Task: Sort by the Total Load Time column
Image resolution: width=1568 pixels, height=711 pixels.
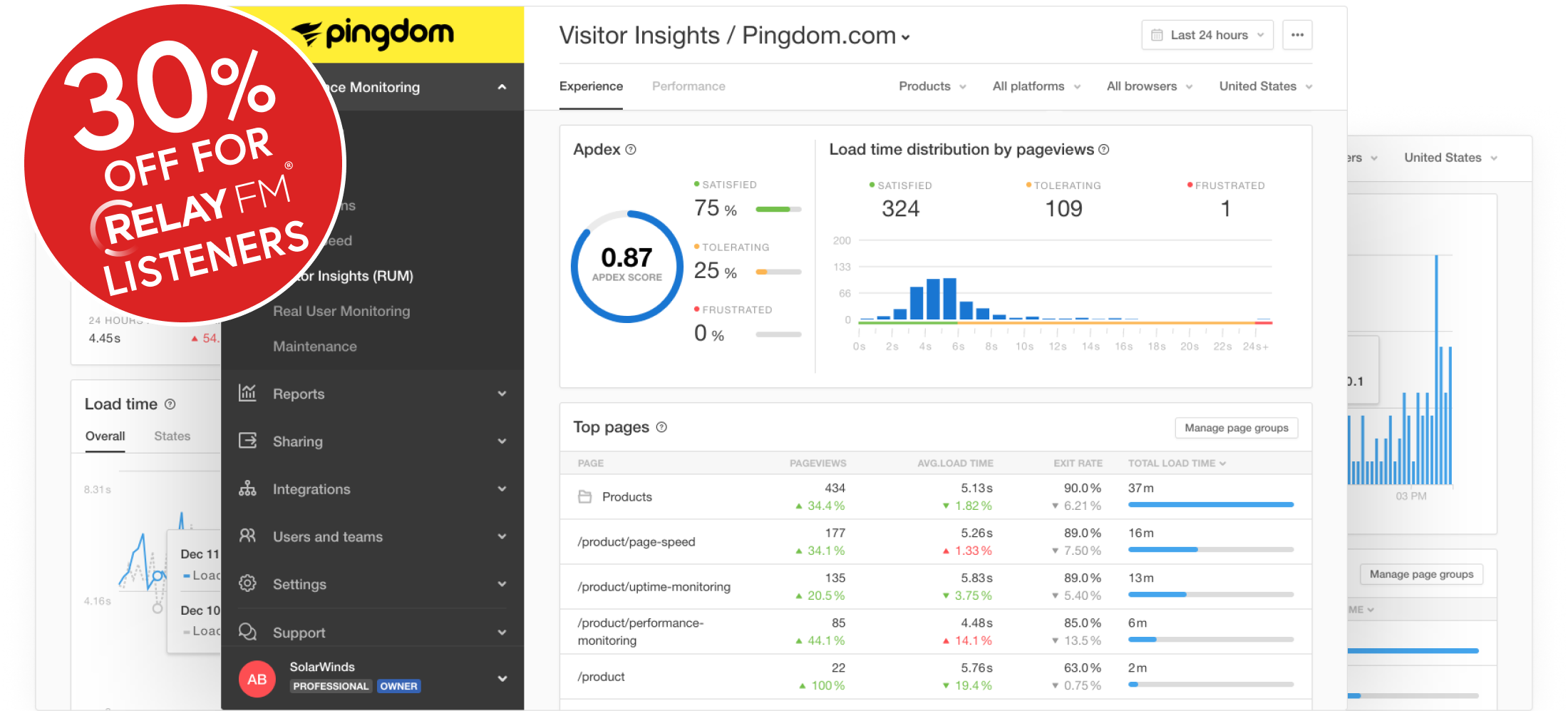Action: click(1177, 464)
